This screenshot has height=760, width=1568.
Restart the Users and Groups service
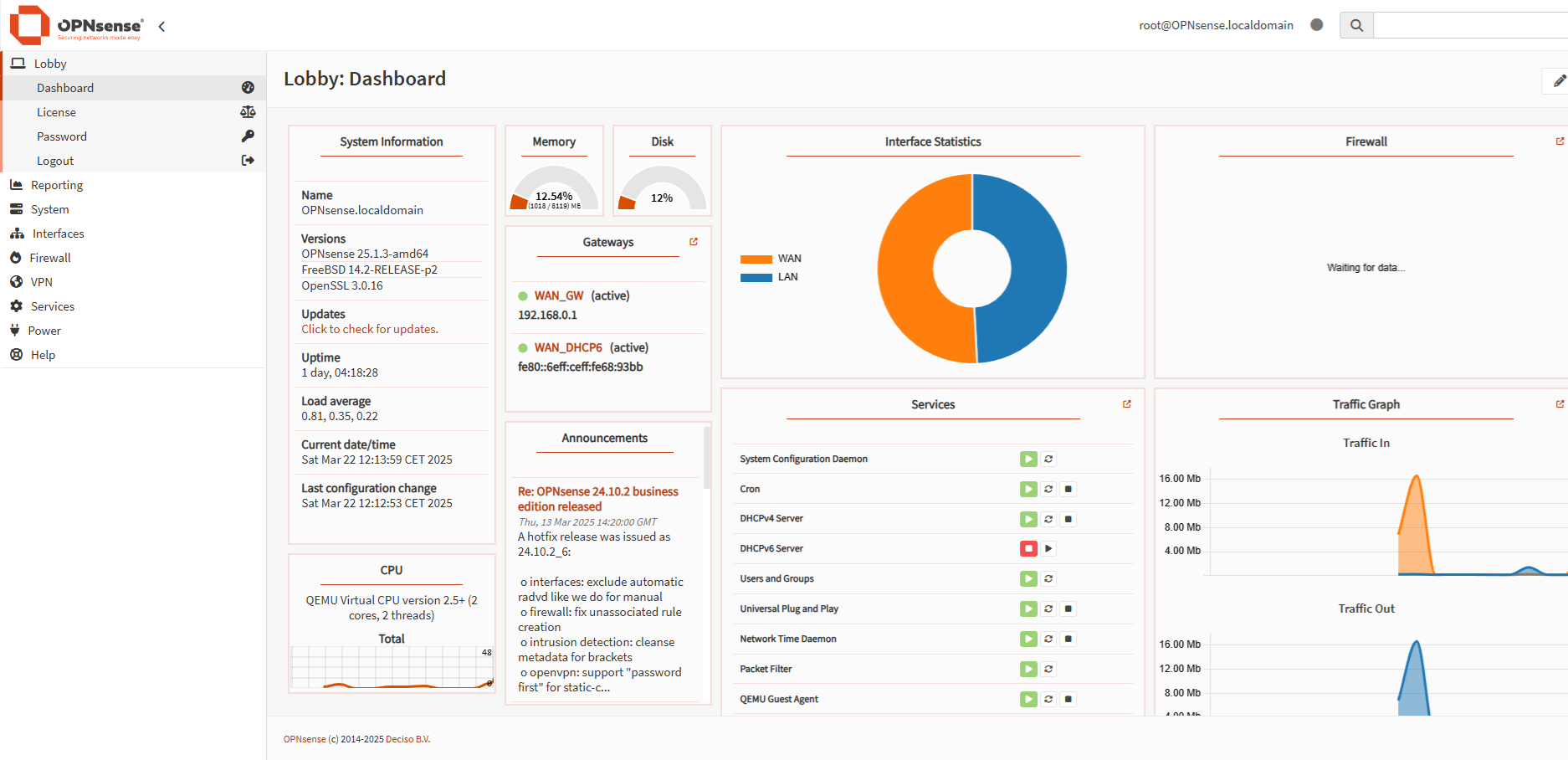point(1048,578)
